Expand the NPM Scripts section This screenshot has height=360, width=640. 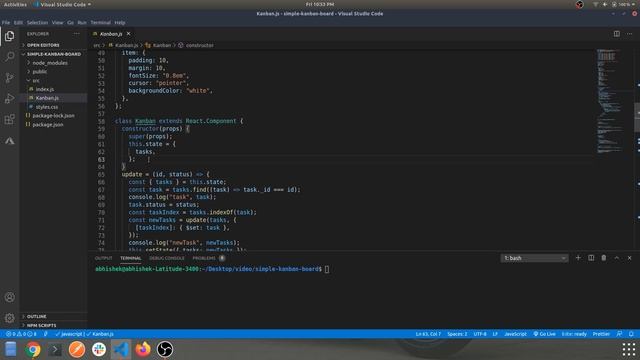click(x=53, y=325)
